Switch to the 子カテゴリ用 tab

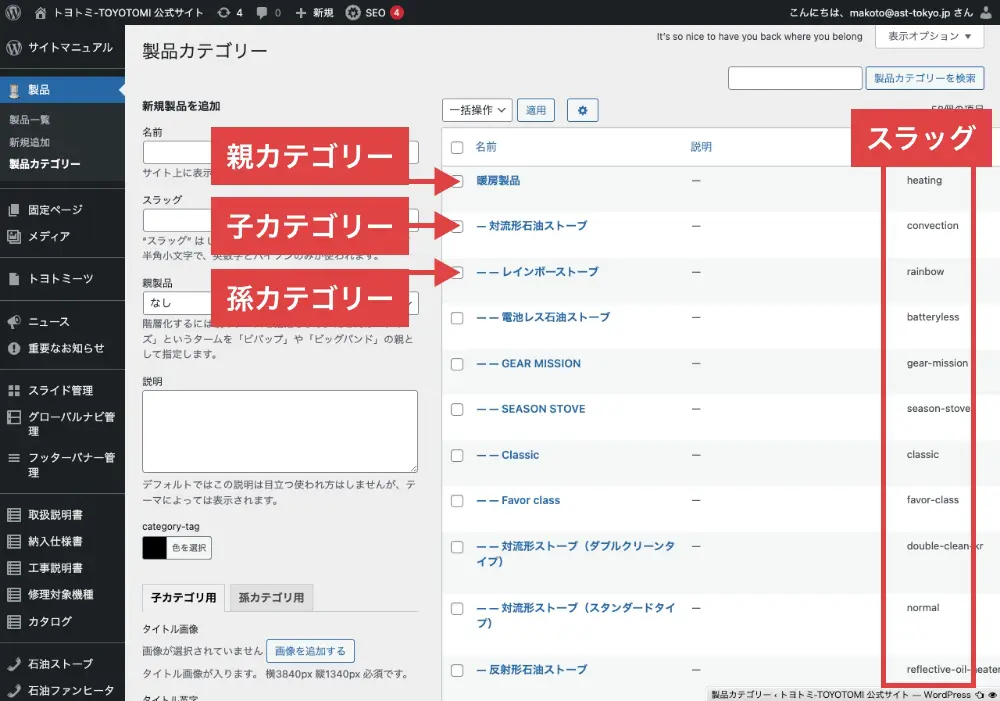click(184, 598)
